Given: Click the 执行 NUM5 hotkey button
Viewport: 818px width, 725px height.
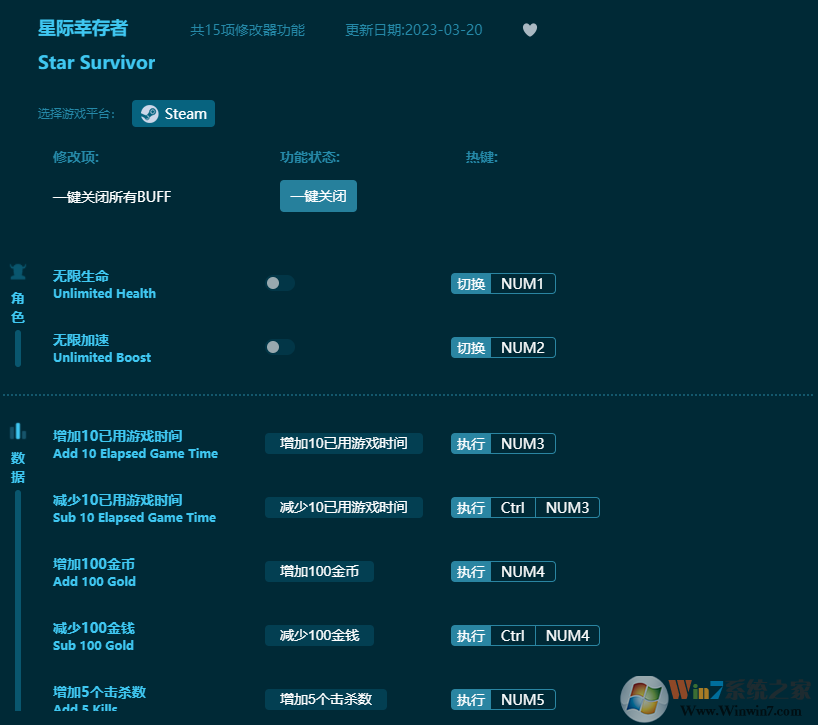Looking at the screenshot, I should coord(503,699).
